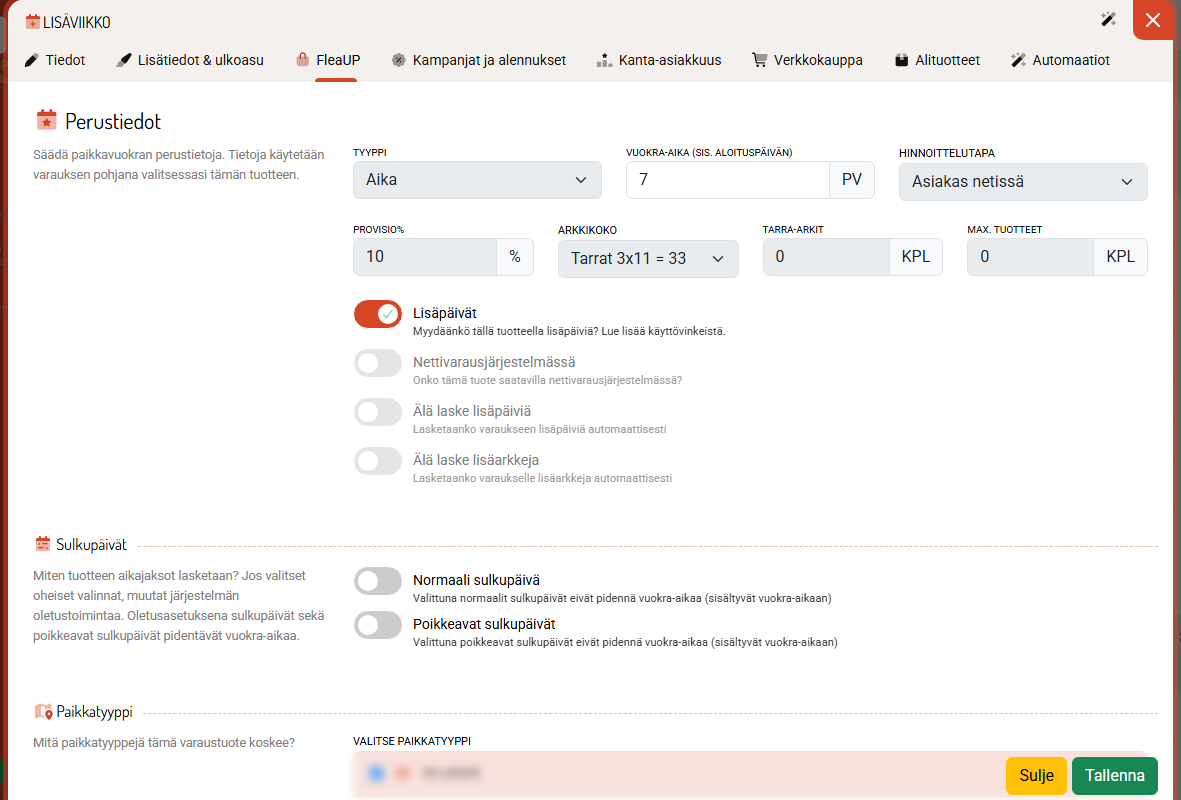Open the Hinnoittelutapa dropdown
Image resolution: width=1181 pixels, height=800 pixels.
click(1023, 182)
